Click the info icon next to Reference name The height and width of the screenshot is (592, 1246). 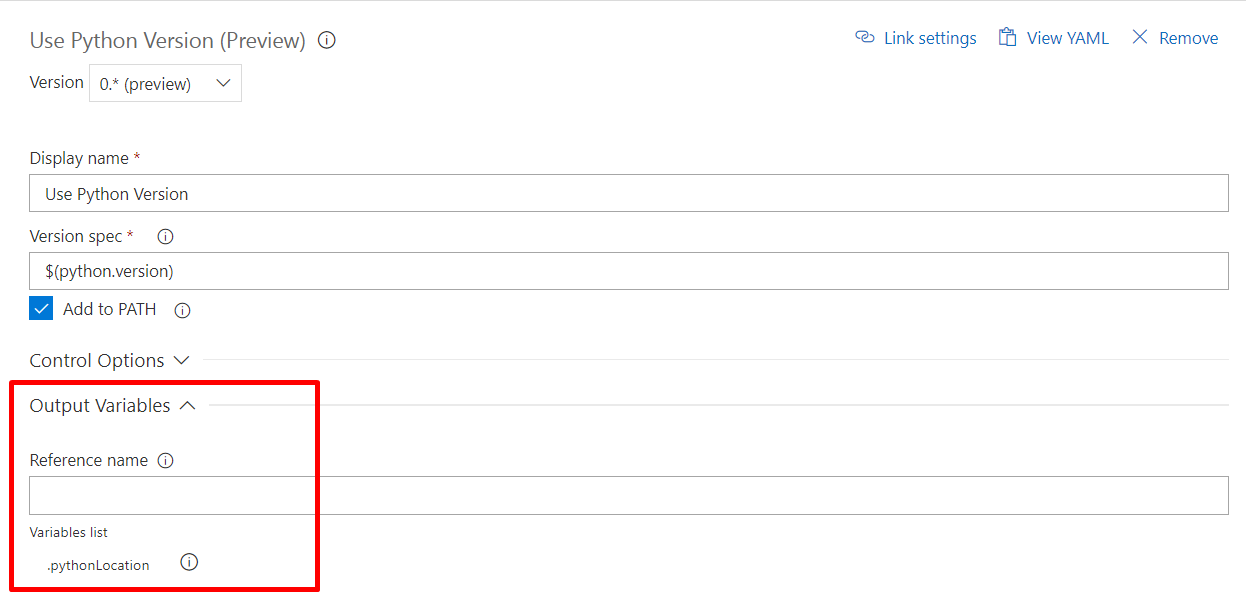[164, 460]
